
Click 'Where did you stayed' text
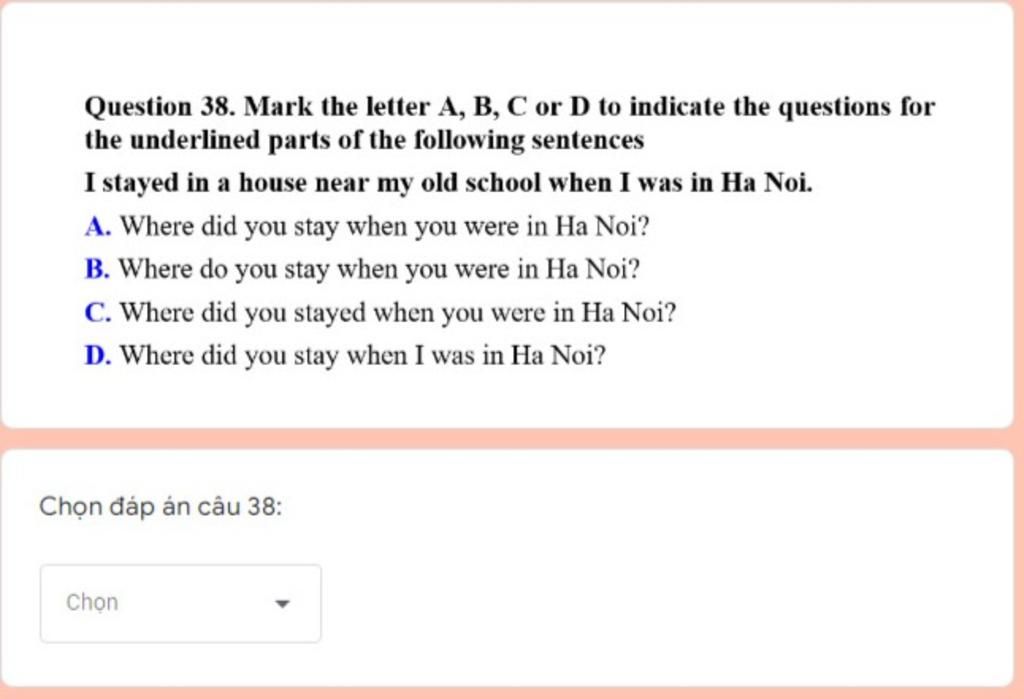point(243,312)
